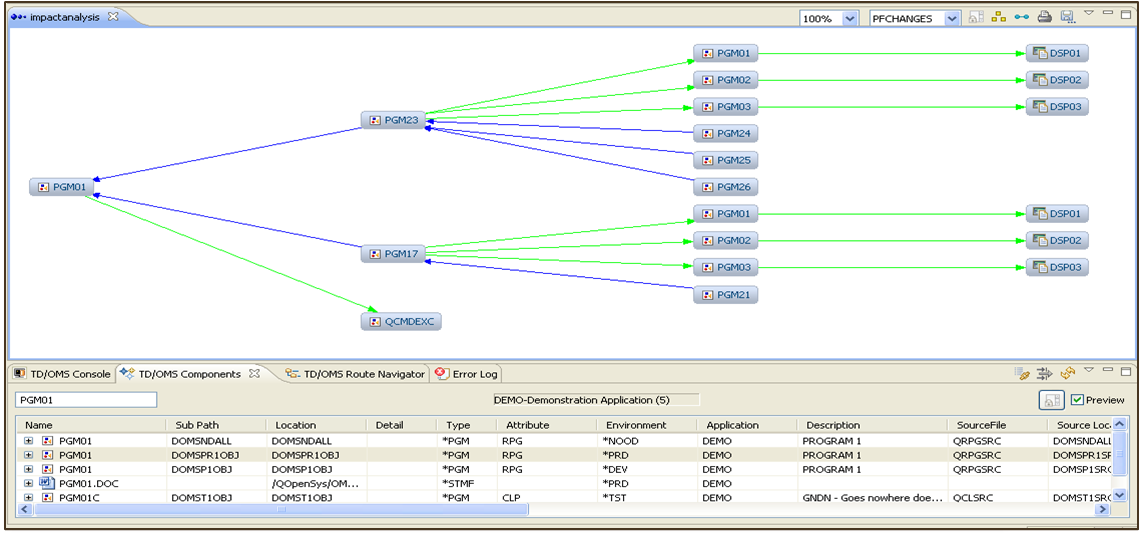Print the impact analysis diagram
1139x534 pixels.
click(x=1044, y=17)
